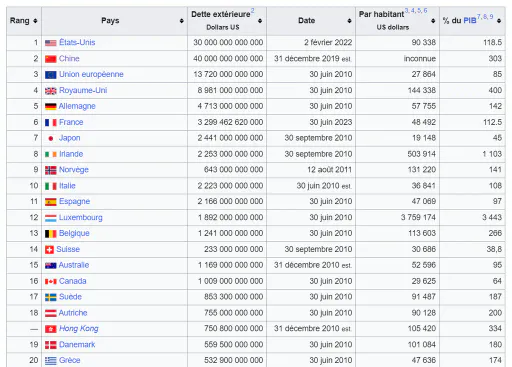Visit the Grèce link
This screenshot has width=512, height=367.
tap(69, 361)
